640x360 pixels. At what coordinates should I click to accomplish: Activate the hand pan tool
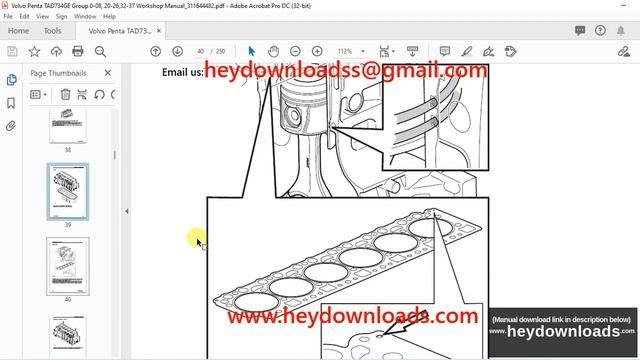tap(273, 51)
